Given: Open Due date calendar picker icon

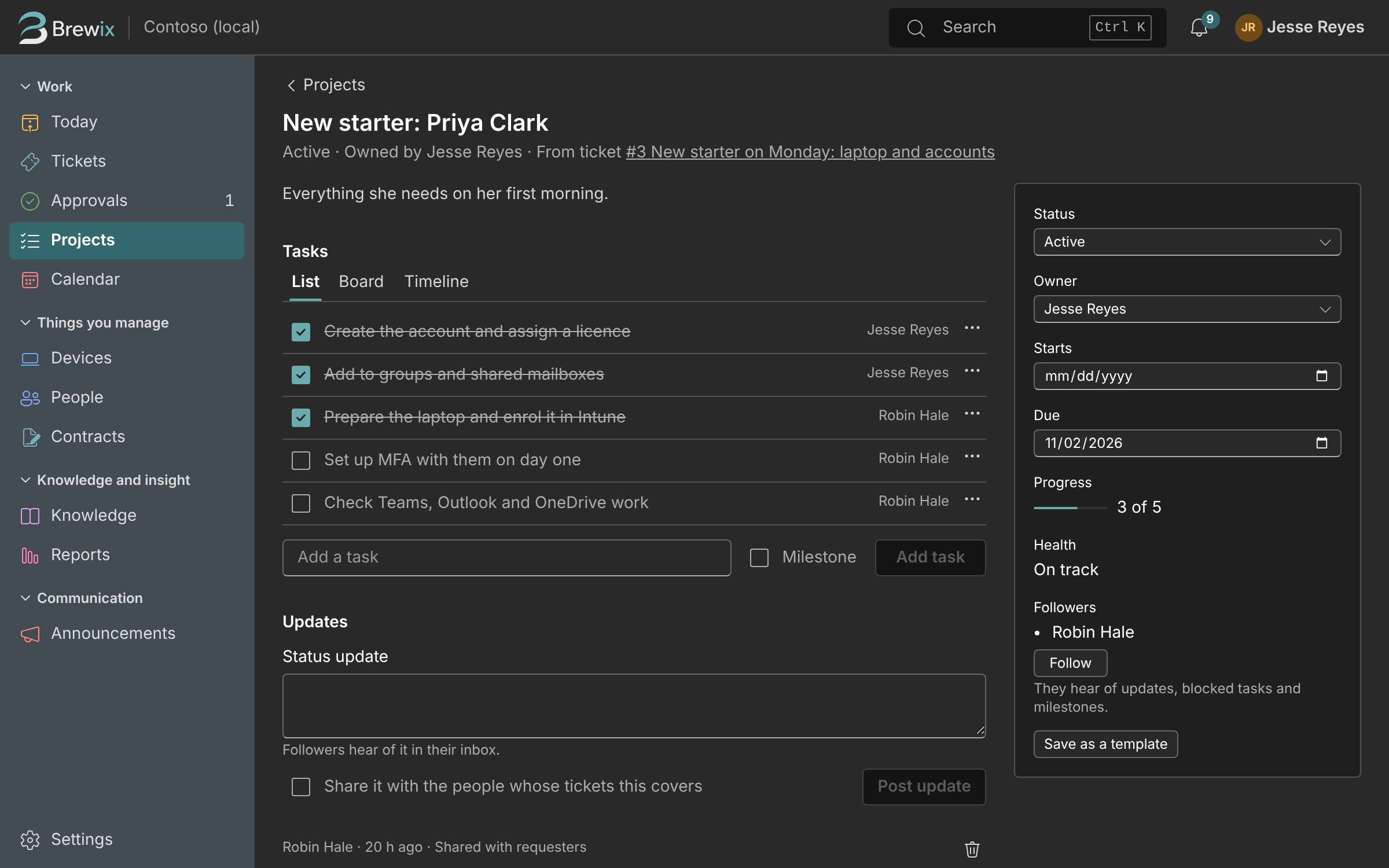Looking at the screenshot, I should pos(1322,443).
